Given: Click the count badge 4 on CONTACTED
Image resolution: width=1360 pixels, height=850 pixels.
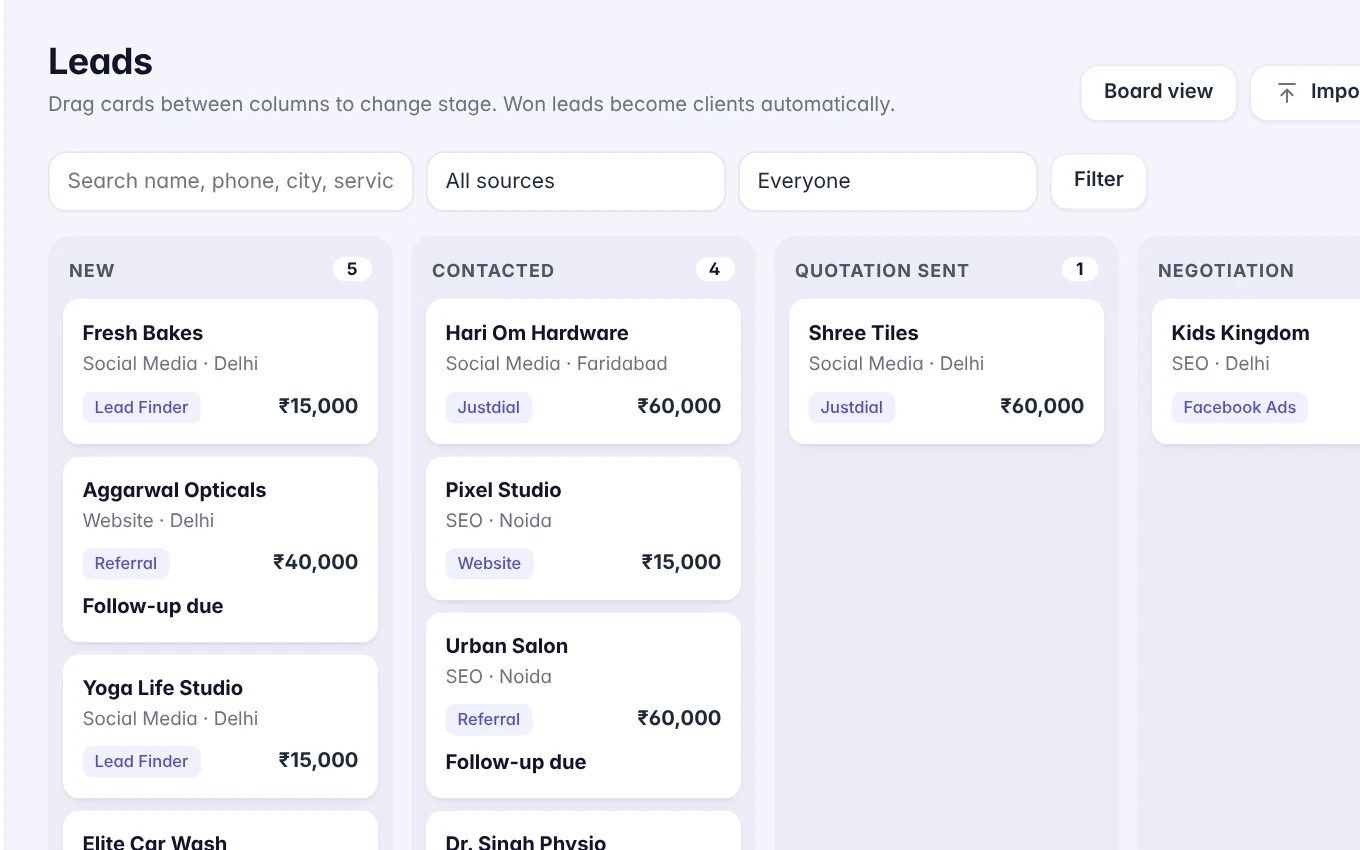Looking at the screenshot, I should coord(714,269).
